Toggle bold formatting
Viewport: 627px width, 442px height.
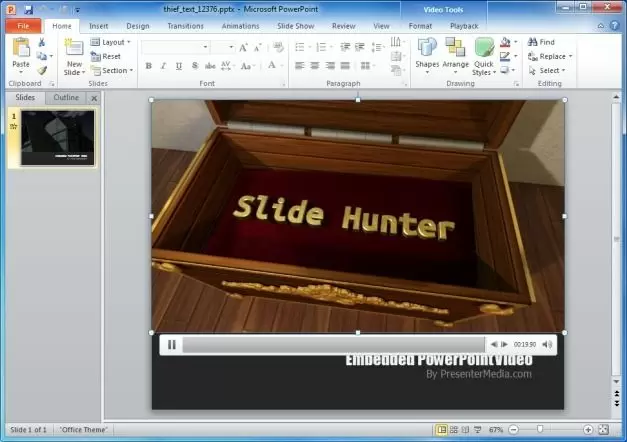(x=149, y=66)
